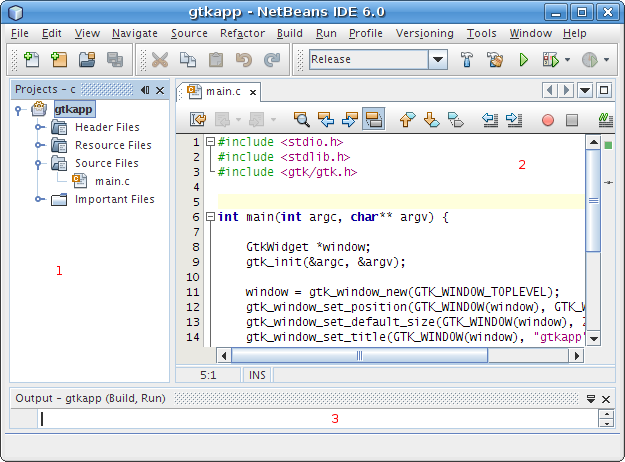Click Shift Line Right icon
This screenshot has height=462, width=625.
[x=514, y=119]
